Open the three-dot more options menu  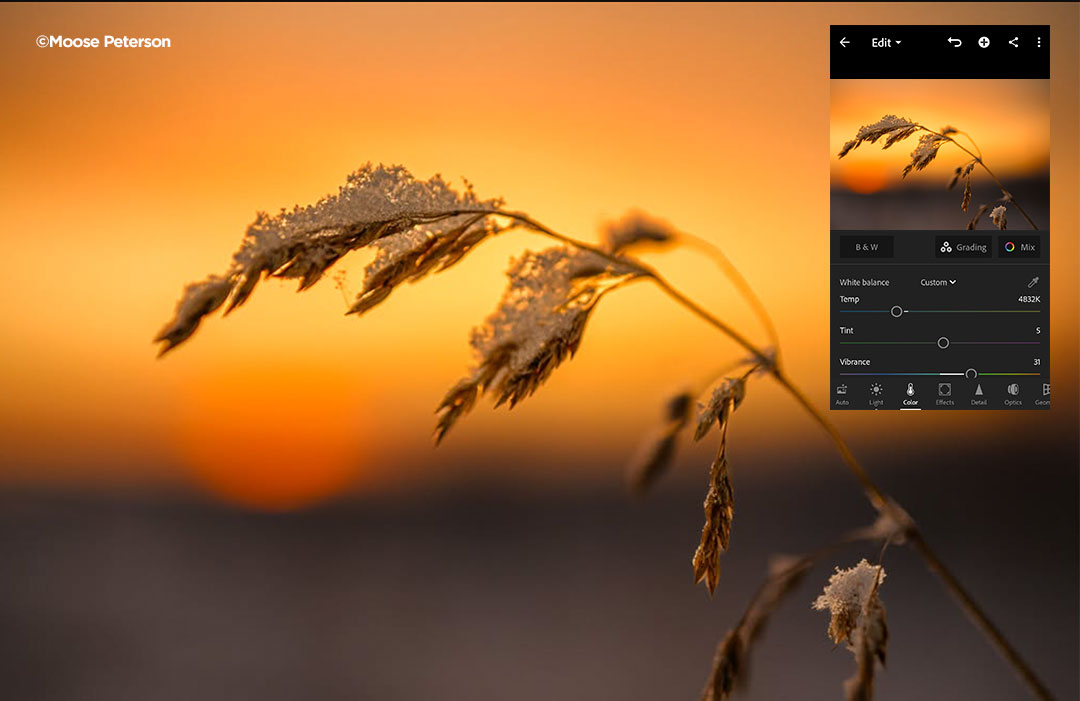(x=1039, y=43)
